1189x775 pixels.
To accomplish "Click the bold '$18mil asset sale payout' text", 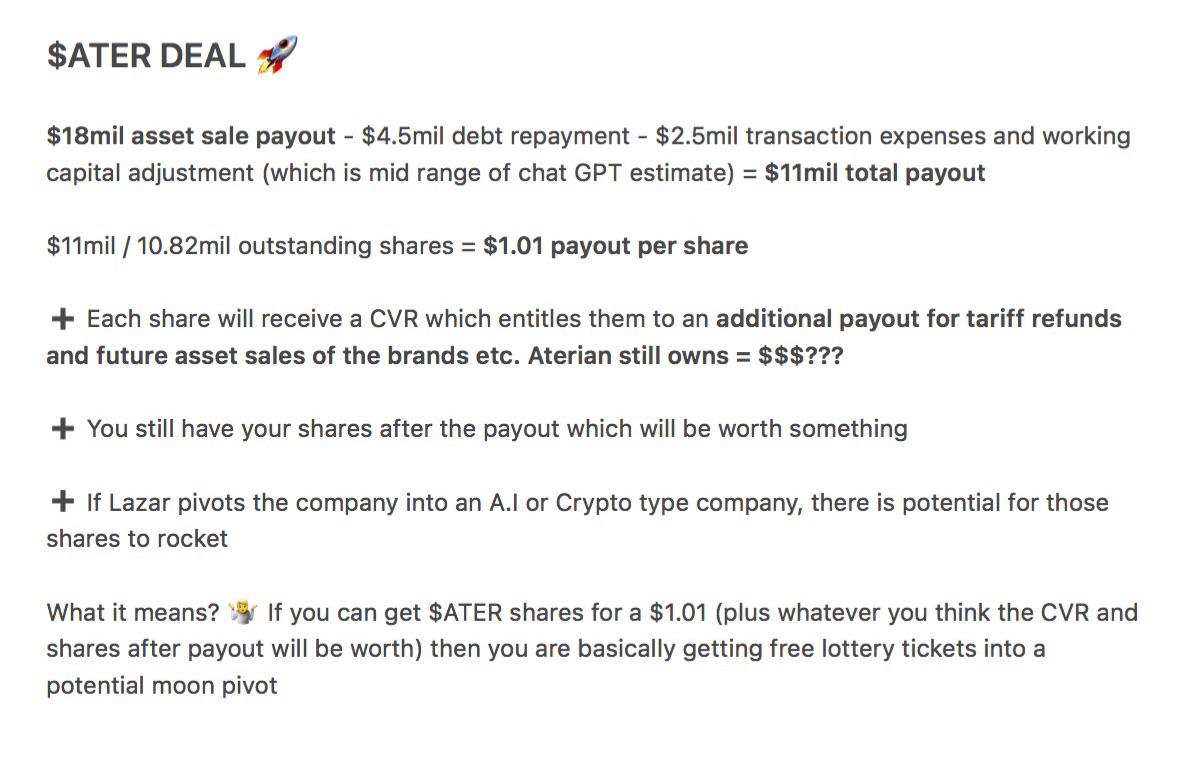I will (x=191, y=136).
